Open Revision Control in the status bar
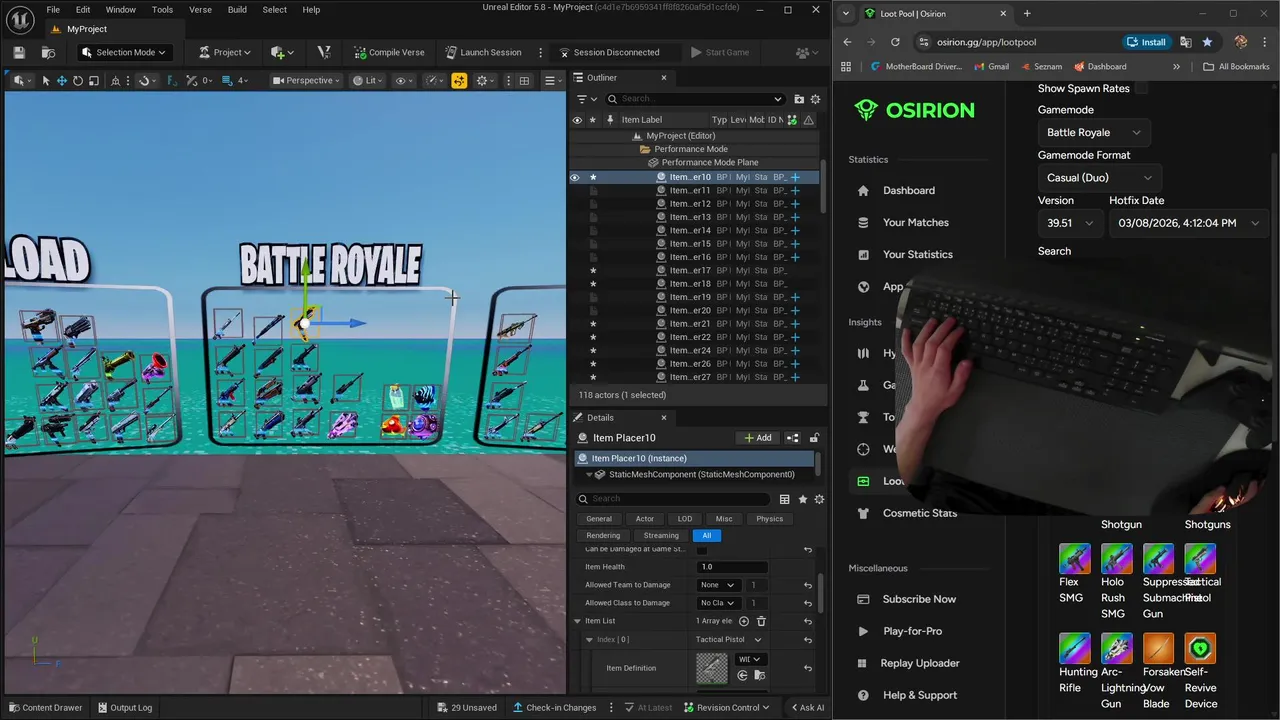Screen dimensions: 1280x720 [x=729, y=708]
